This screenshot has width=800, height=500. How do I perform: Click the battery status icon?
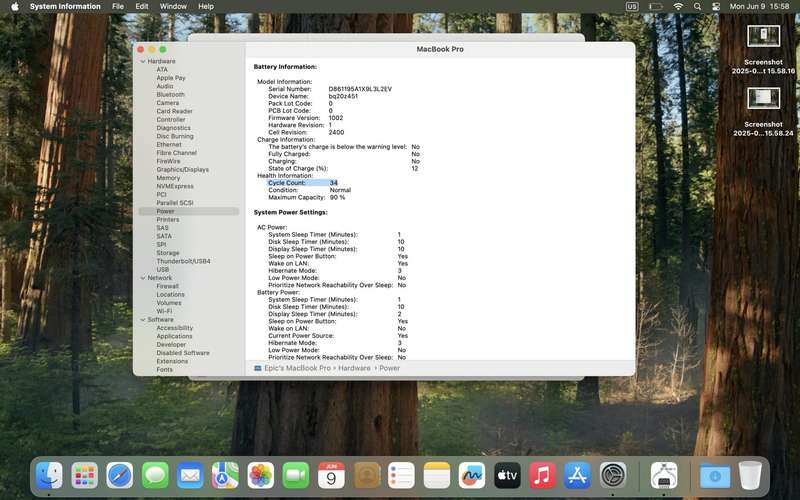(656, 7)
